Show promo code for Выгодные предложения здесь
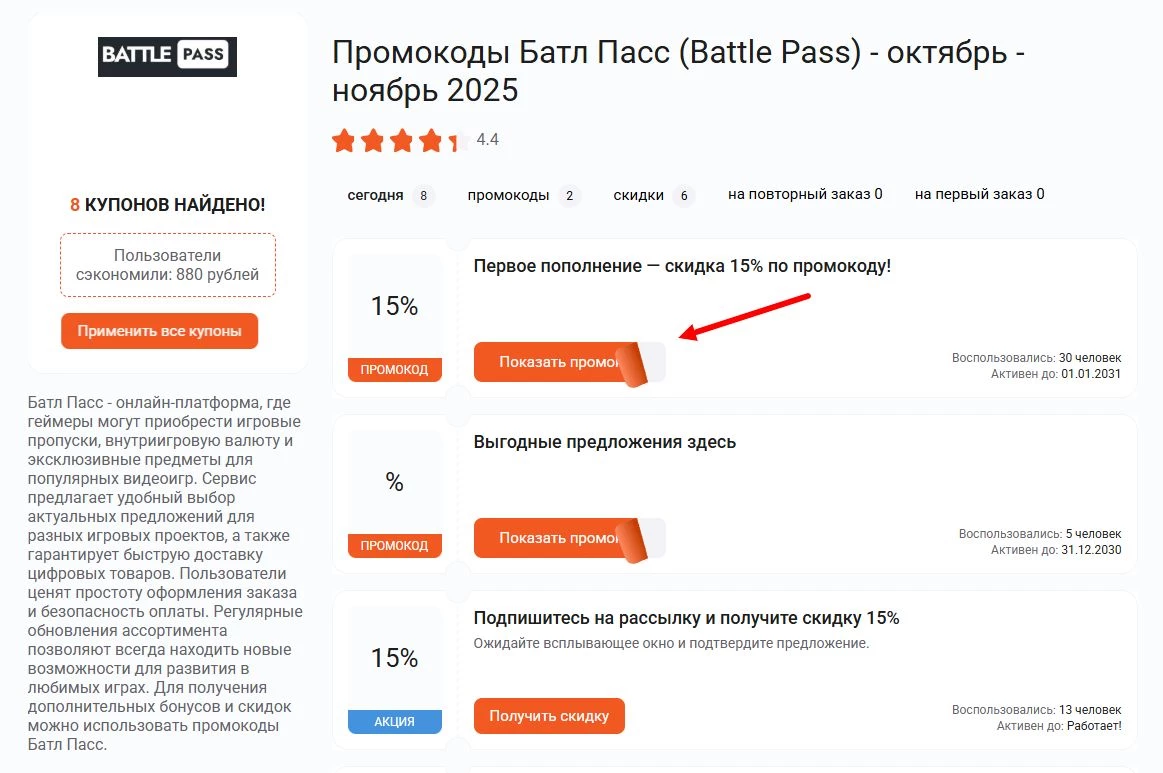This screenshot has width=1163, height=773. pyautogui.click(x=548, y=538)
